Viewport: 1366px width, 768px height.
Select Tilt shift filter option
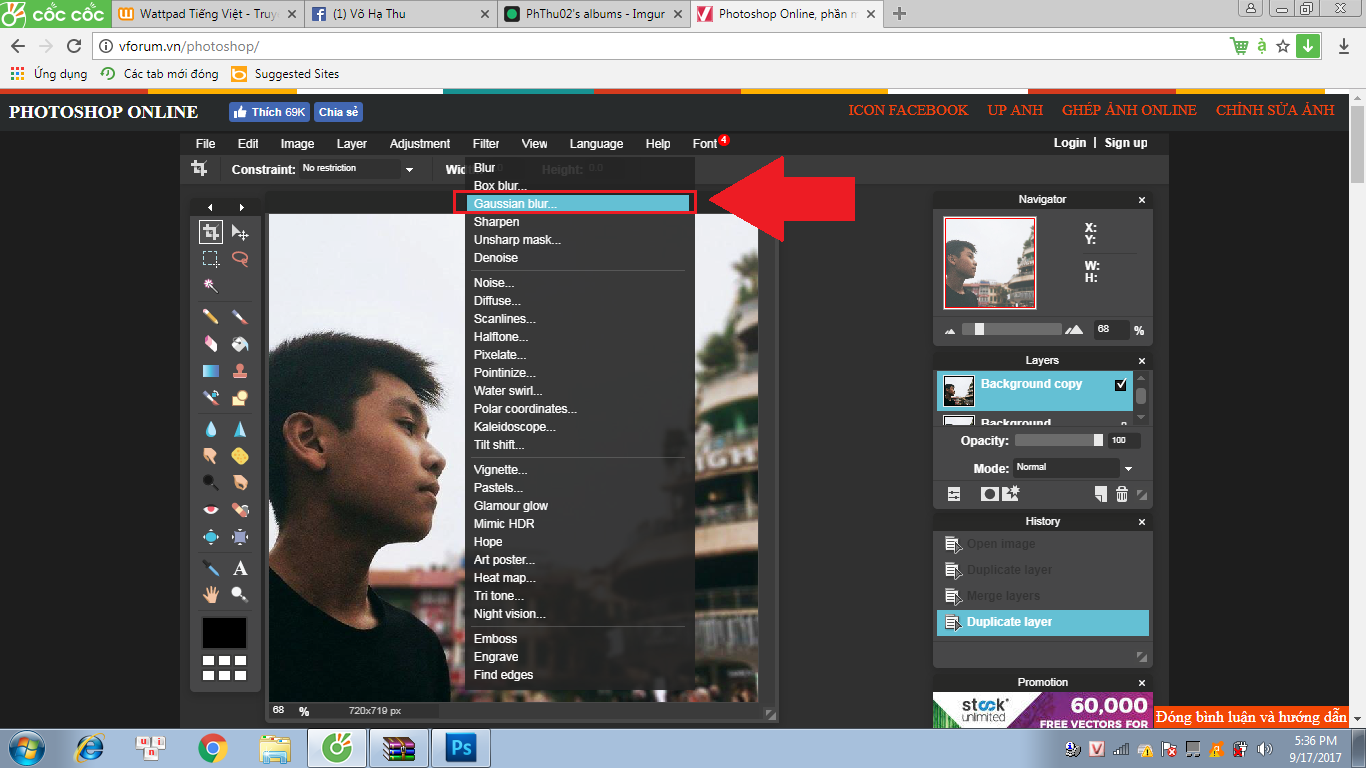click(499, 445)
